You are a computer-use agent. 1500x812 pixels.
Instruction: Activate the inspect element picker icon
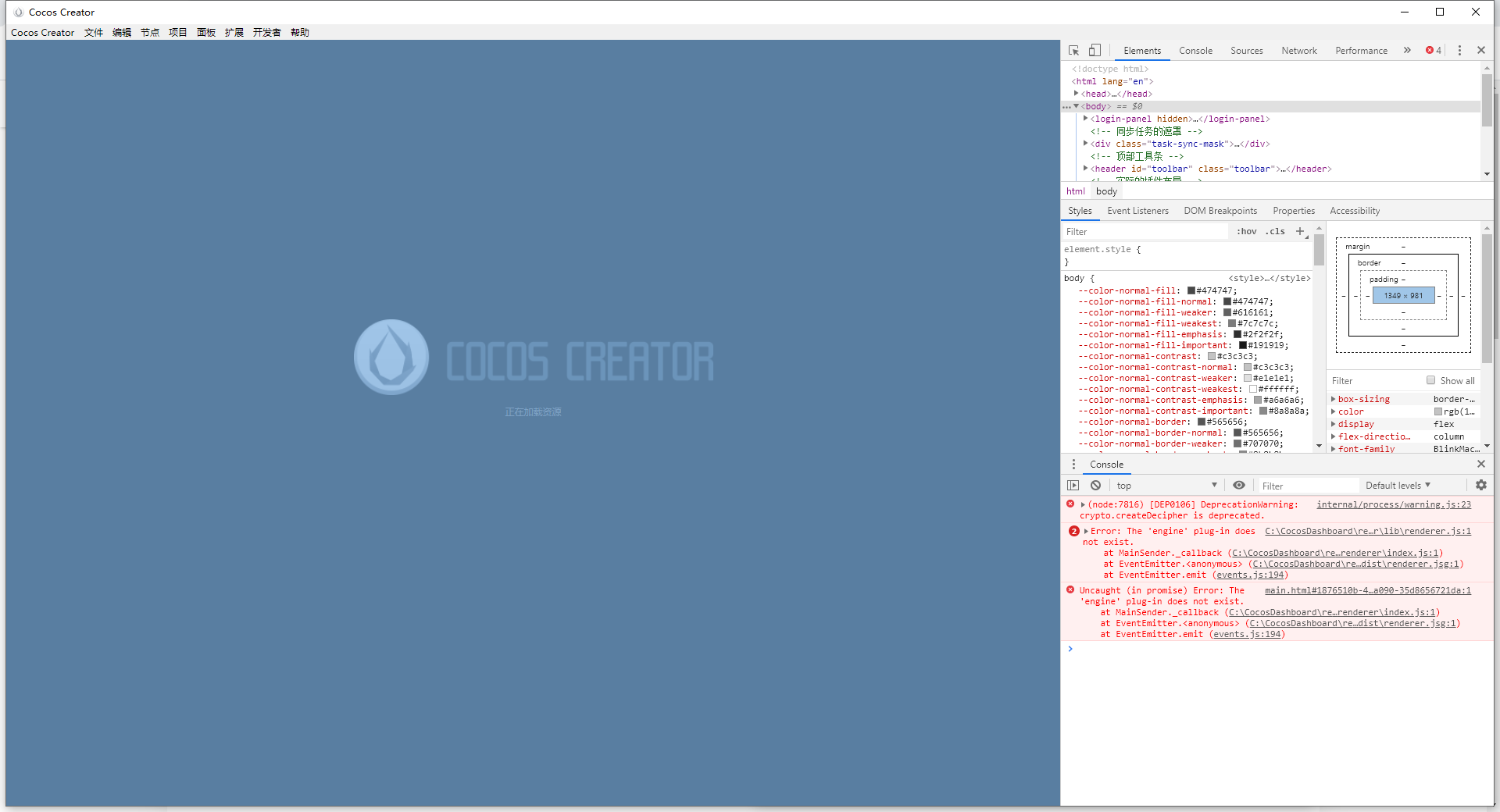(x=1074, y=50)
